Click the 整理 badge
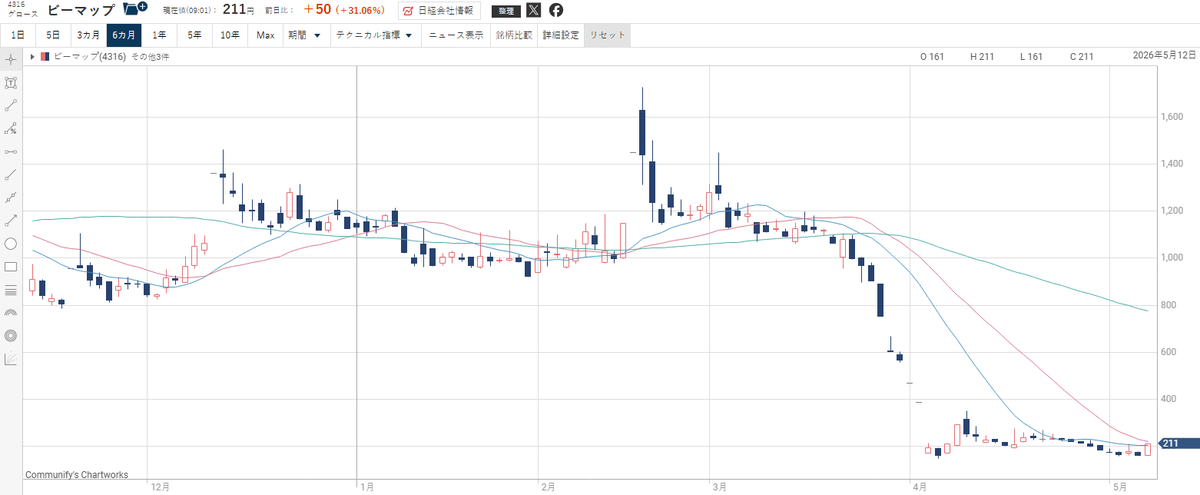Viewport: 1200px width, 495px height. point(505,11)
